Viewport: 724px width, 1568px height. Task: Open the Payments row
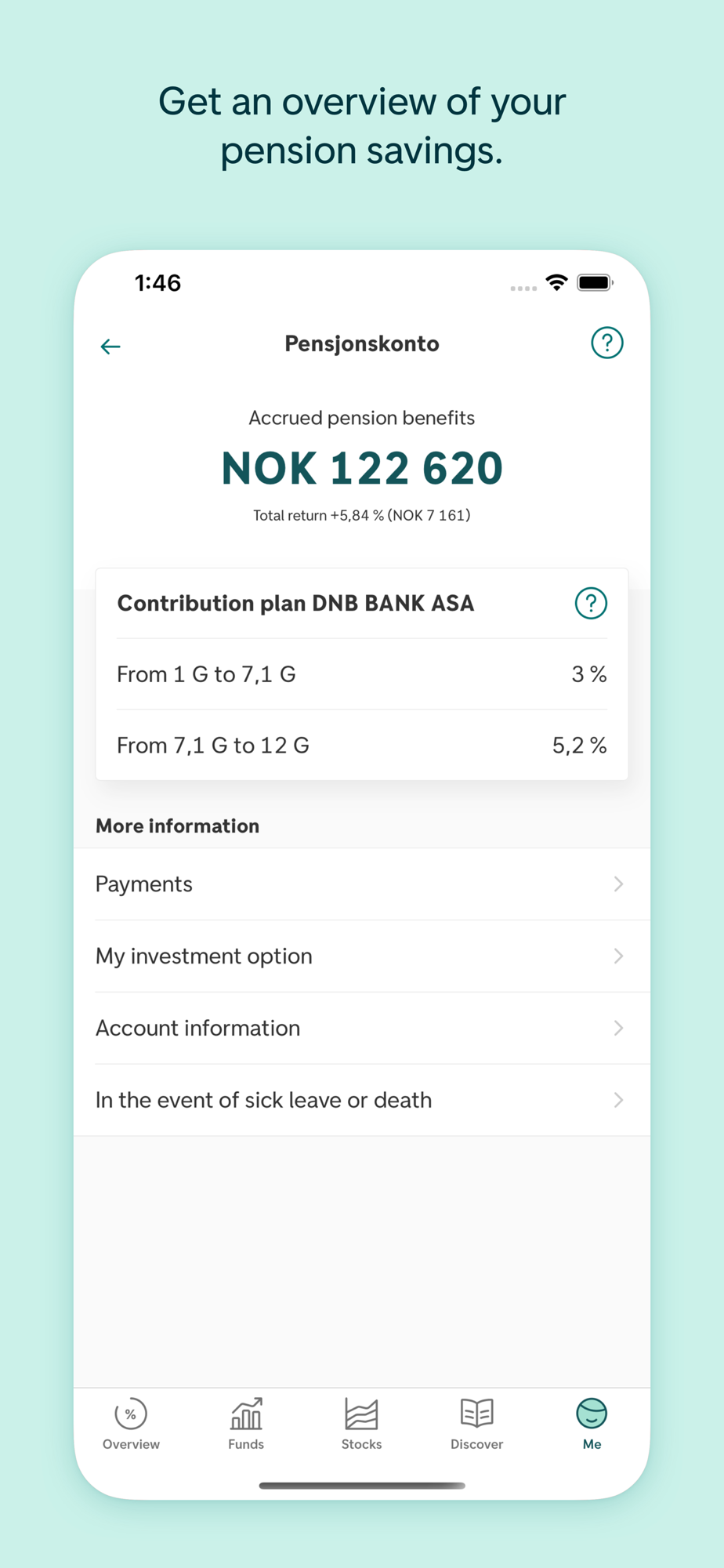(144, 884)
